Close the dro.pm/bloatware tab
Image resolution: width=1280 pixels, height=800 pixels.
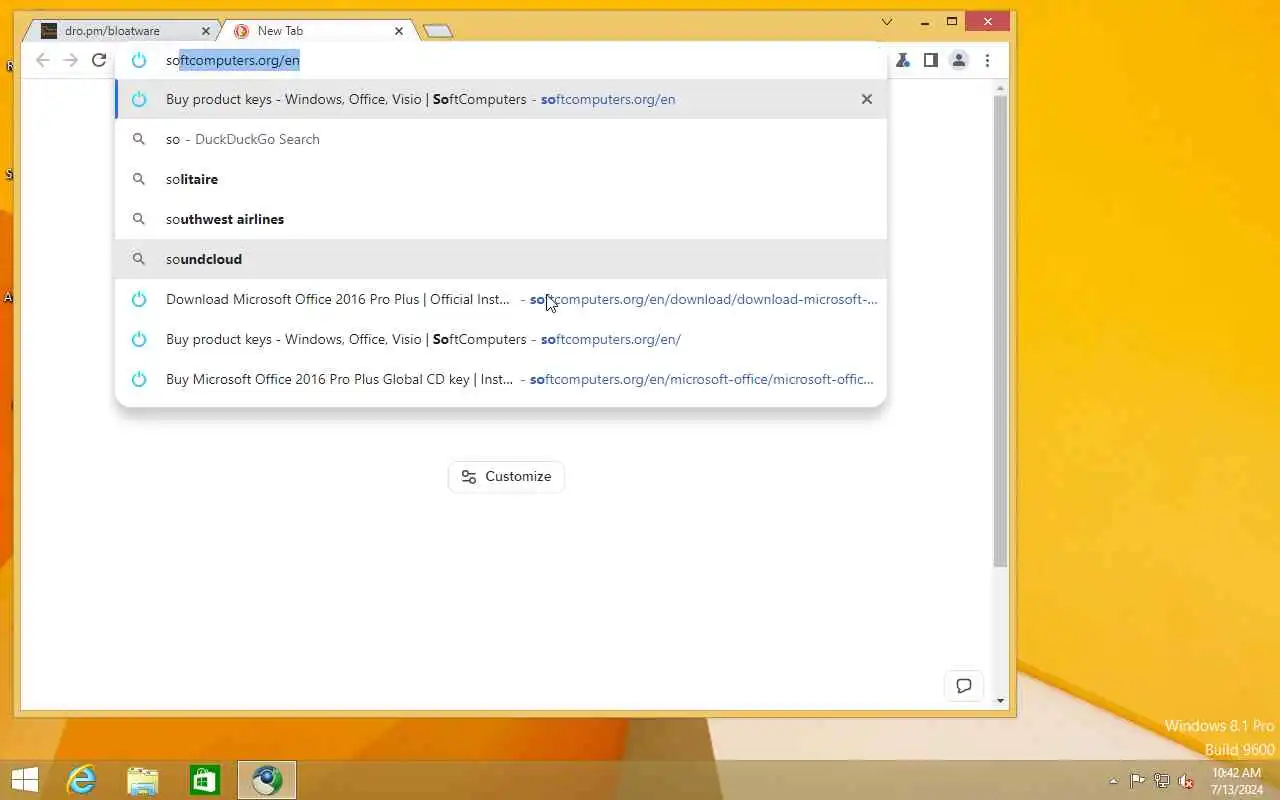tap(206, 31)
